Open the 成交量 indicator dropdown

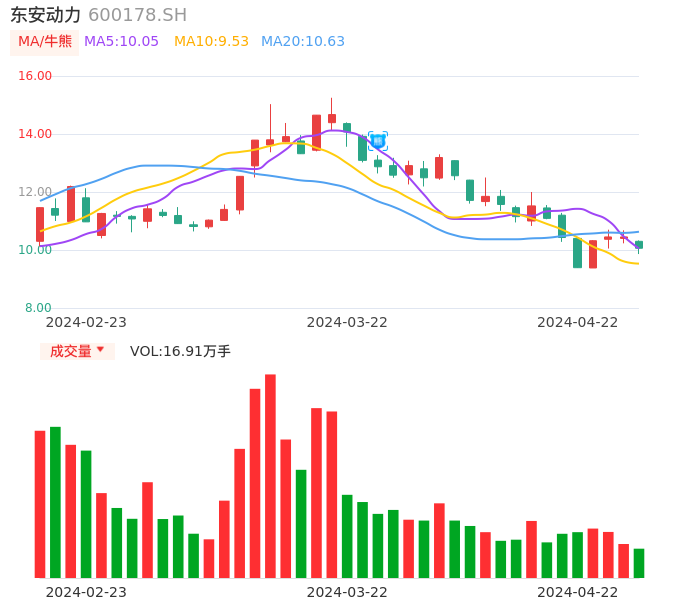click(x=77, y=351)
